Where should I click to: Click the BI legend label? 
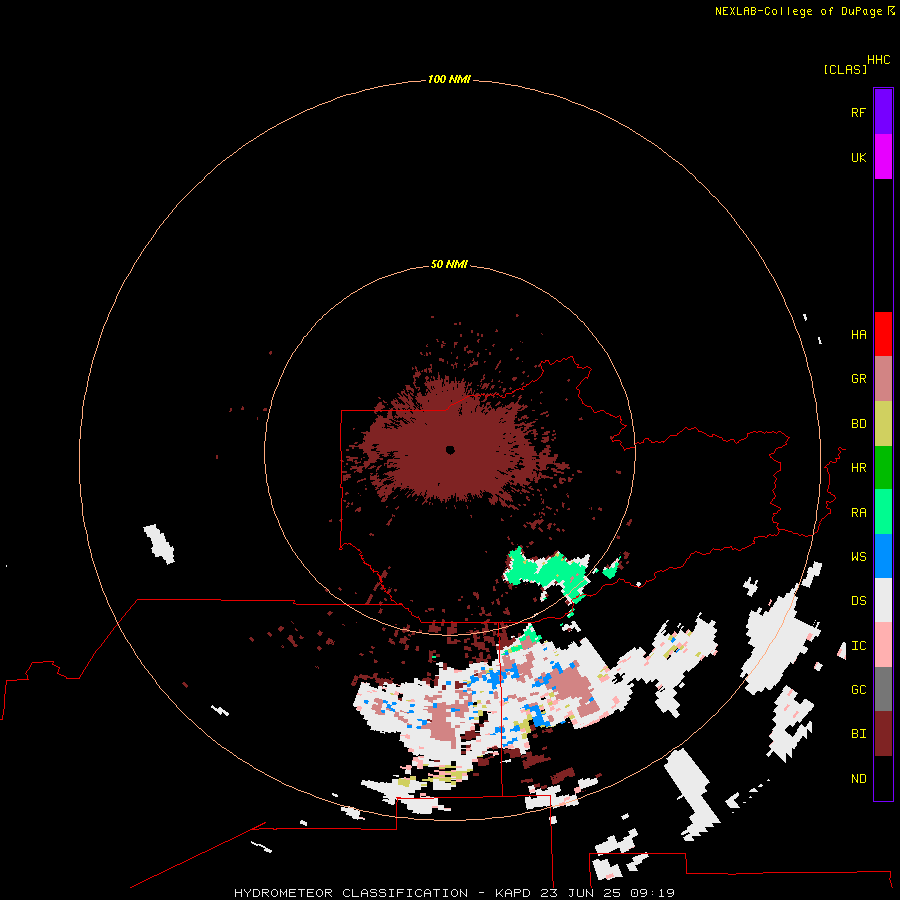(858, 734)
